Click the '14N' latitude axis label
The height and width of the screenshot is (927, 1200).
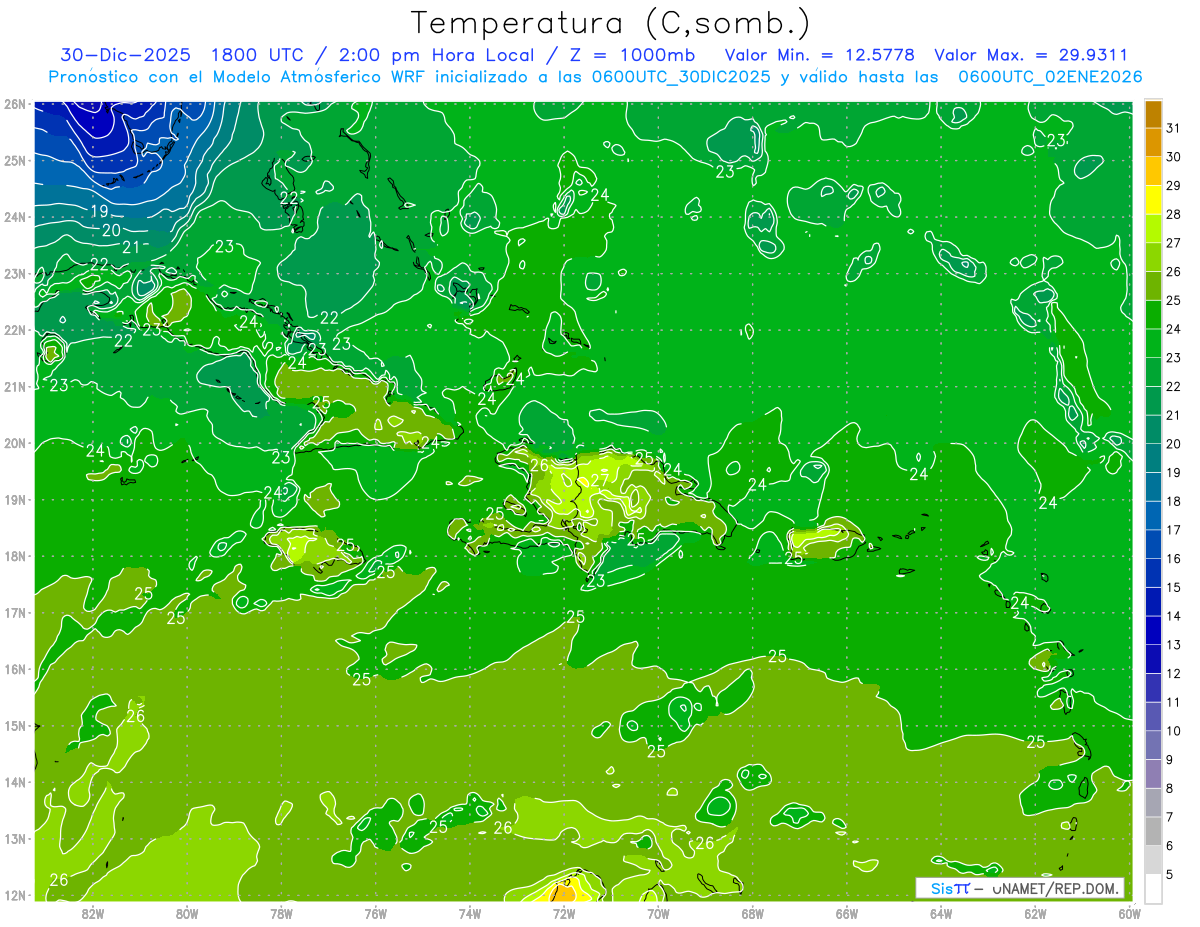point(14,782)
